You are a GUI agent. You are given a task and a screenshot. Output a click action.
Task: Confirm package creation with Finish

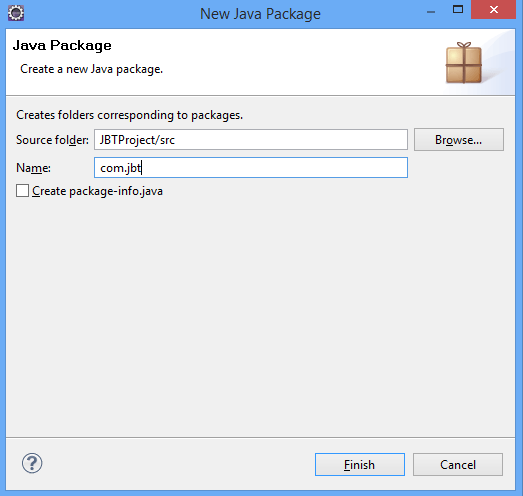tap(360, 464)
